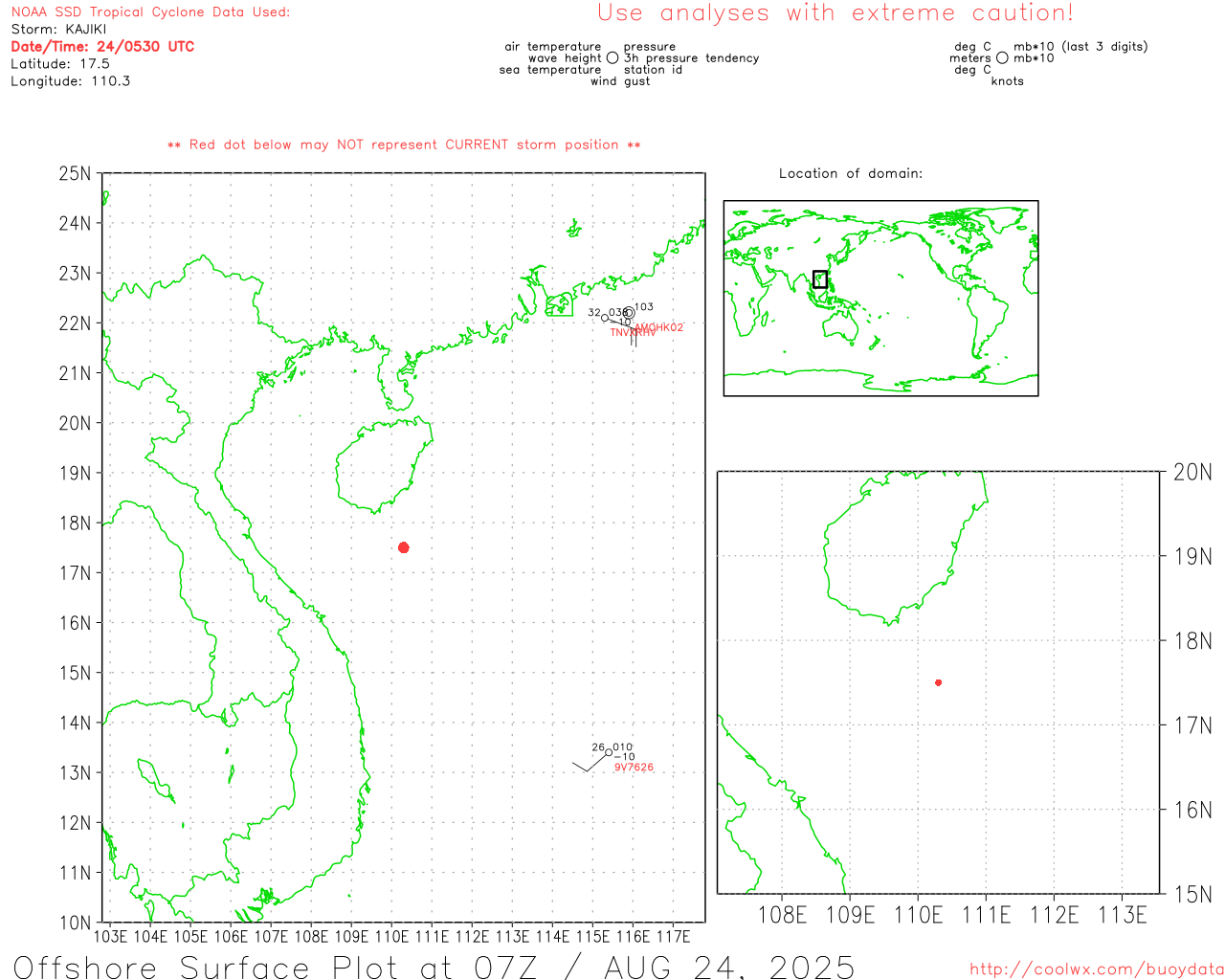Click the red dot disclaimer note text
Viewport: 1225px width, 980px height.
(x=404, y=145)
